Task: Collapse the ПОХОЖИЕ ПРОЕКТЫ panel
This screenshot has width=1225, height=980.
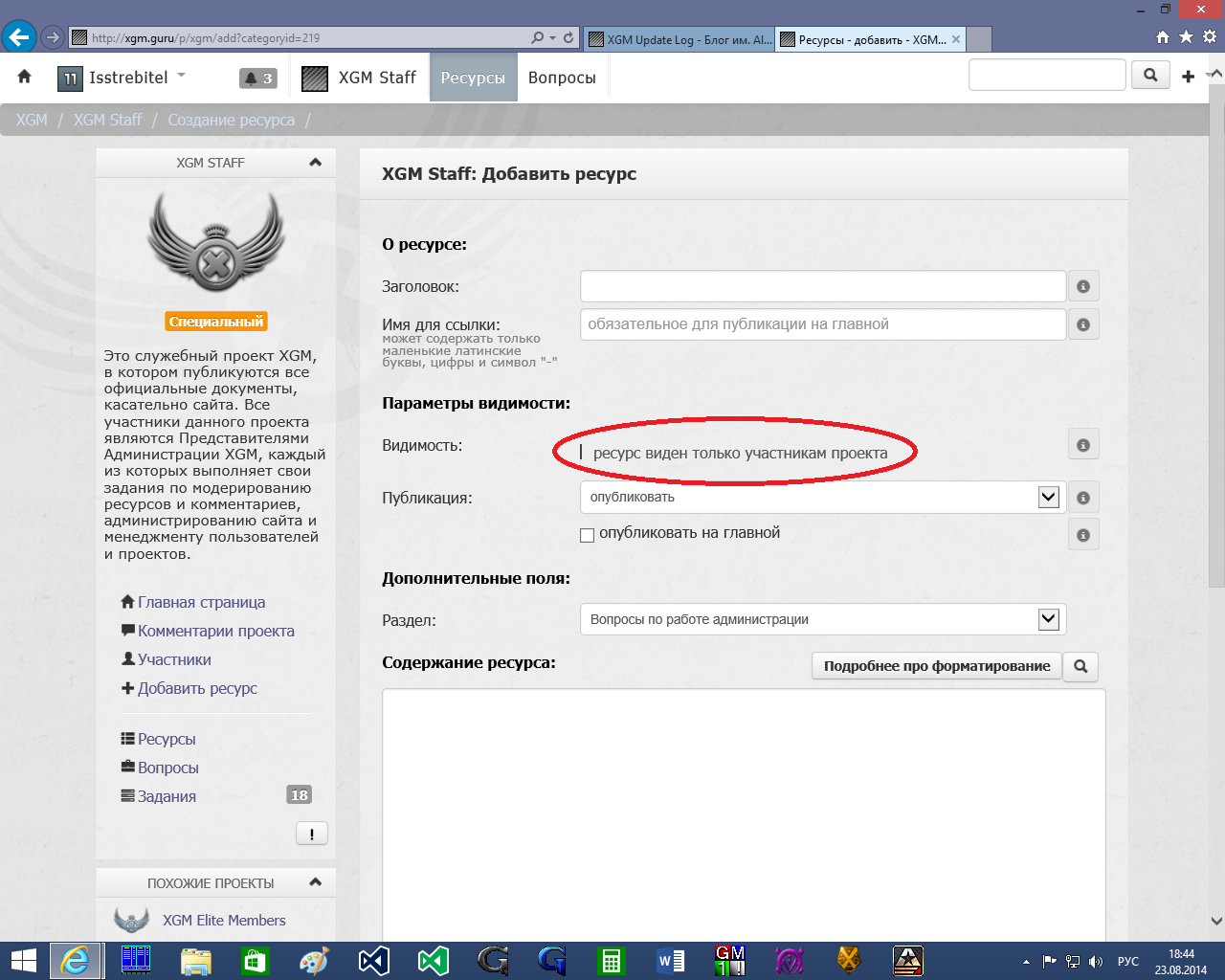Action: pyautogui.click(x=316, y=882)
